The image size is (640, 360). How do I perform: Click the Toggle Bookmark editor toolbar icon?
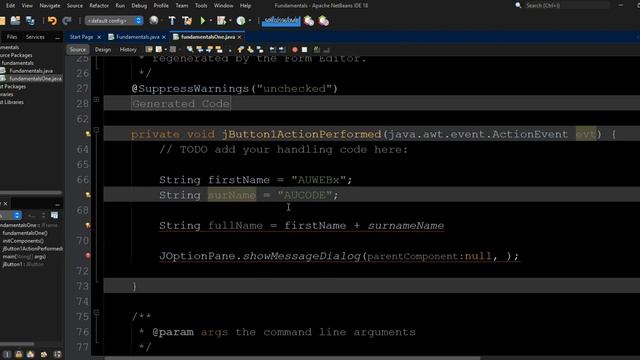coord(260,50)
